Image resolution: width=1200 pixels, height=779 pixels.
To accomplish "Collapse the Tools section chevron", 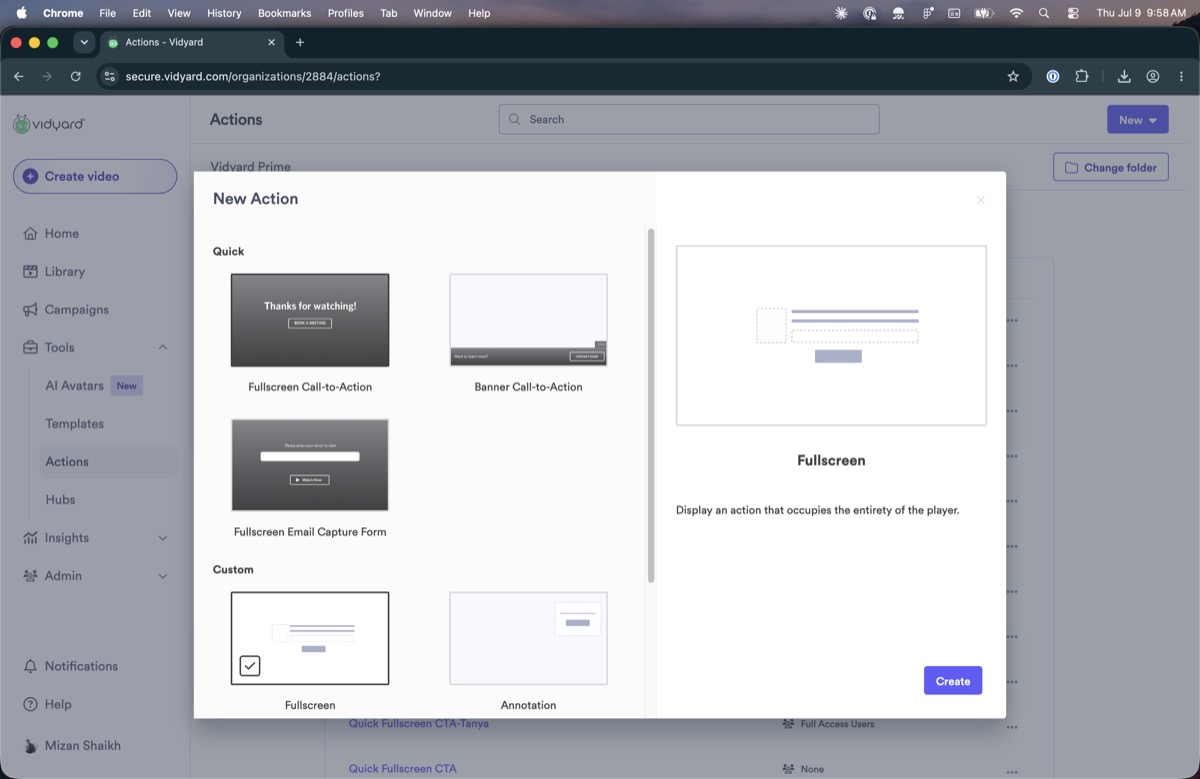I will [x=163, y=348].
